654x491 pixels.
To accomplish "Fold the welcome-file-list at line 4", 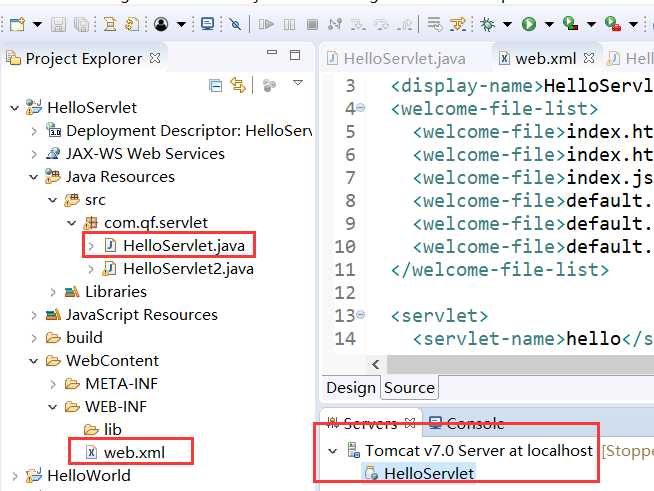I will click(x=361, y=108).
